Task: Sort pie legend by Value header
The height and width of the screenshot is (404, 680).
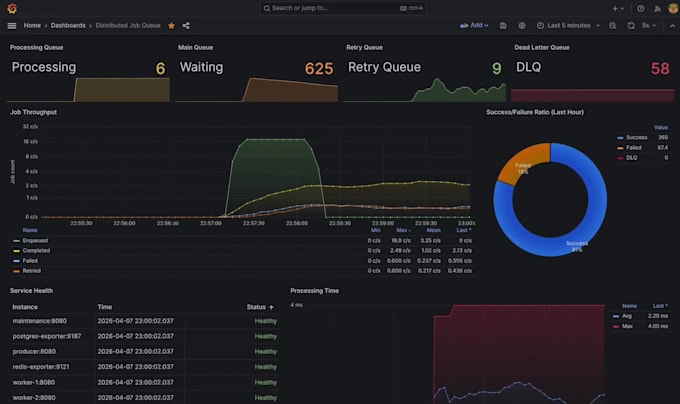Action: [x=660, y=127]
